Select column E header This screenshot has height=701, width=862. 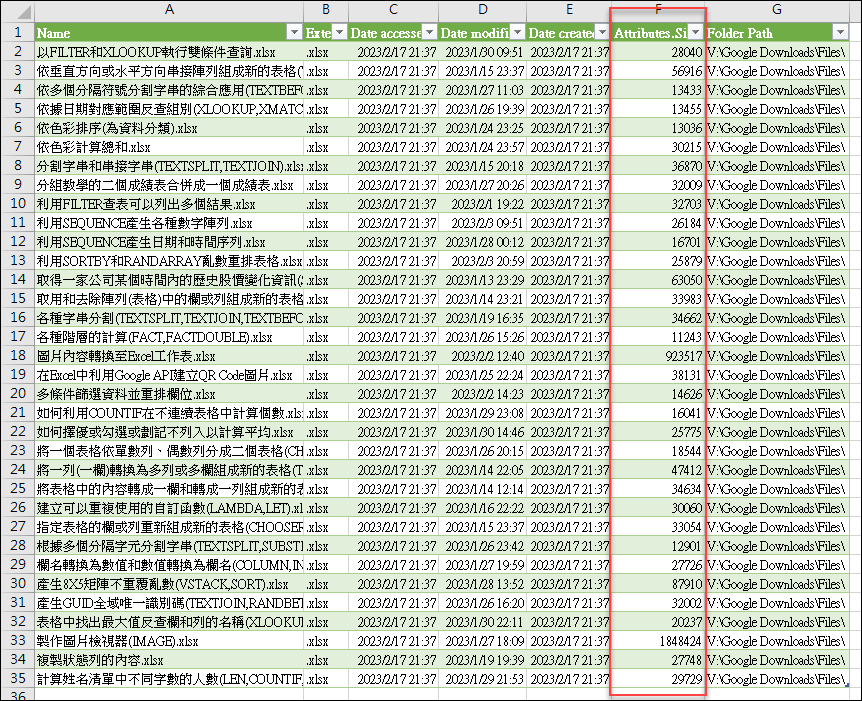point(569,9)
